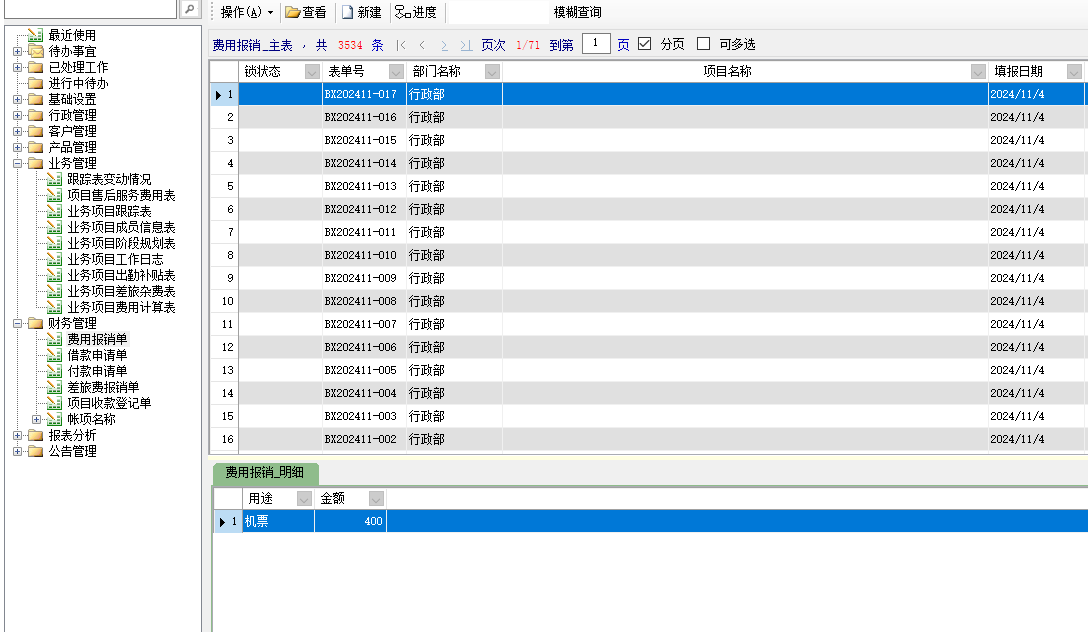
Task: Uncheck the 分页 pagination checkbox
Action: point(644,44)
